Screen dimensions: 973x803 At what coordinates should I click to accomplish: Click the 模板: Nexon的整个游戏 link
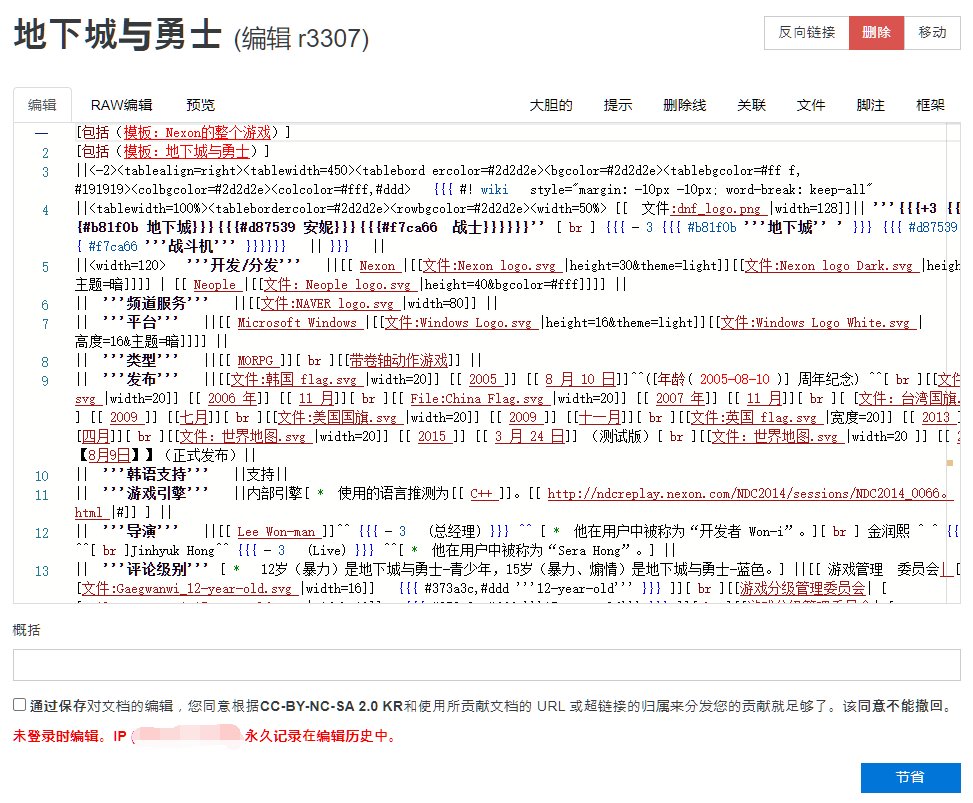coord(197,132)
